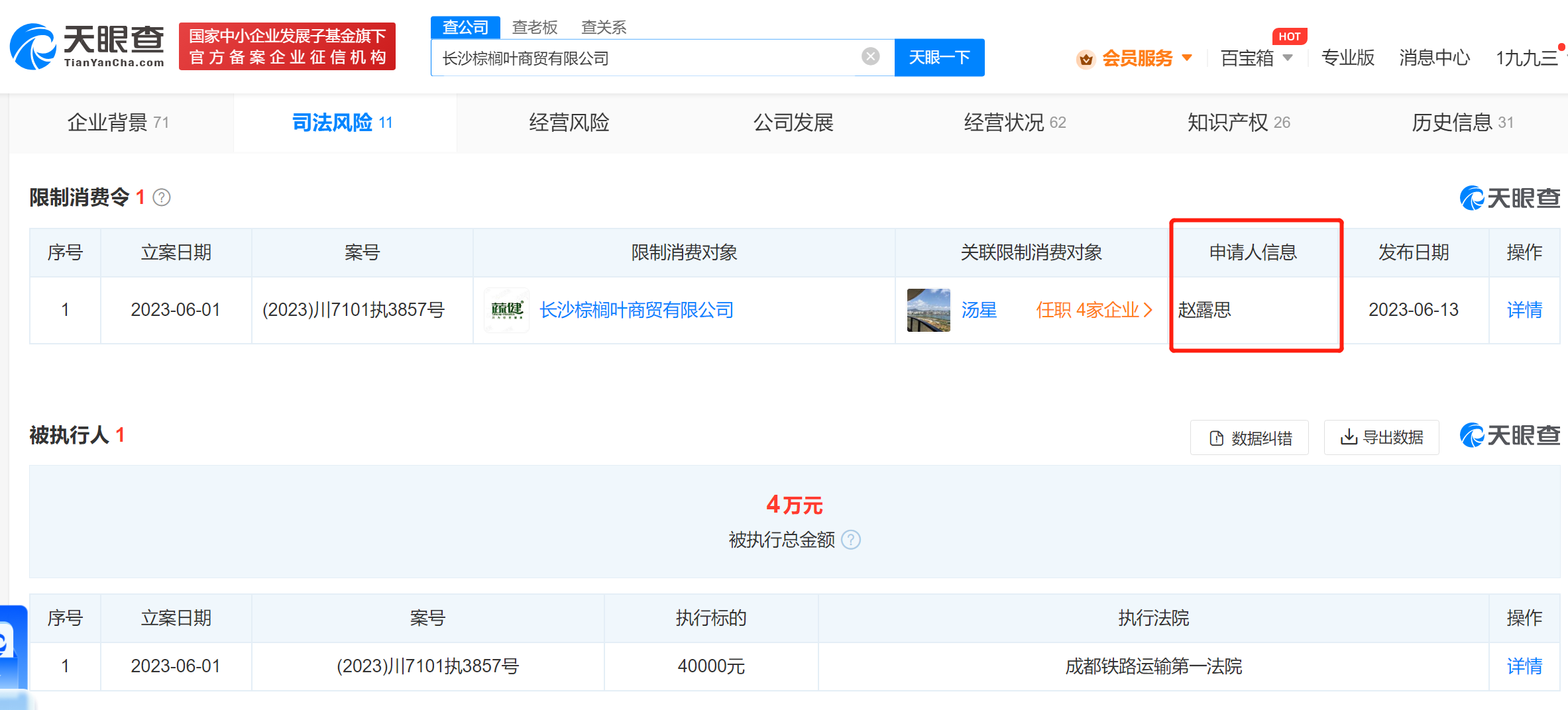
Task: Click into the company search input field
Action: click(x=646, y=58)
